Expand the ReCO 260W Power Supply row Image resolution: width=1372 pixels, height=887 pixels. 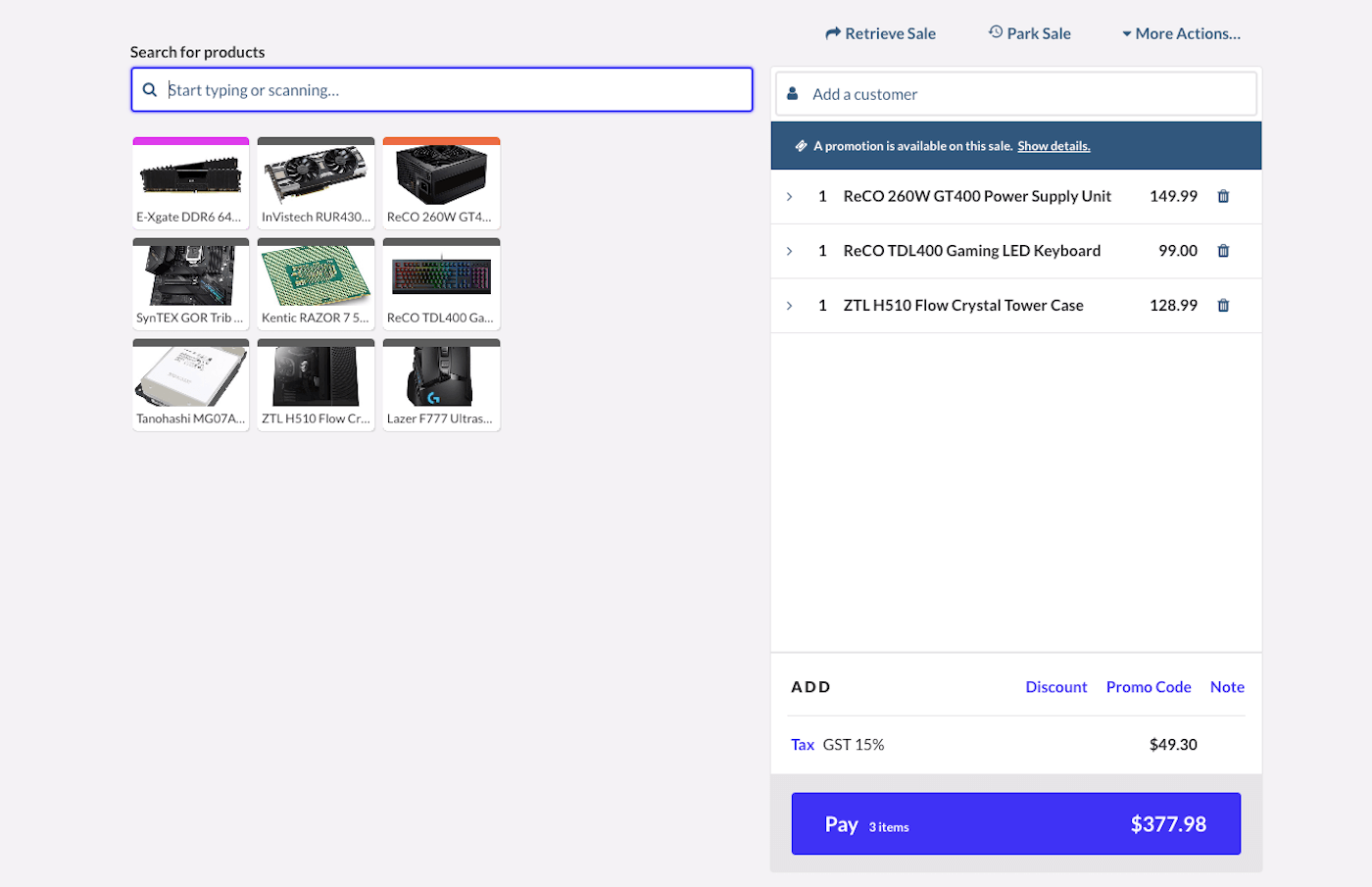pos(790,197)
